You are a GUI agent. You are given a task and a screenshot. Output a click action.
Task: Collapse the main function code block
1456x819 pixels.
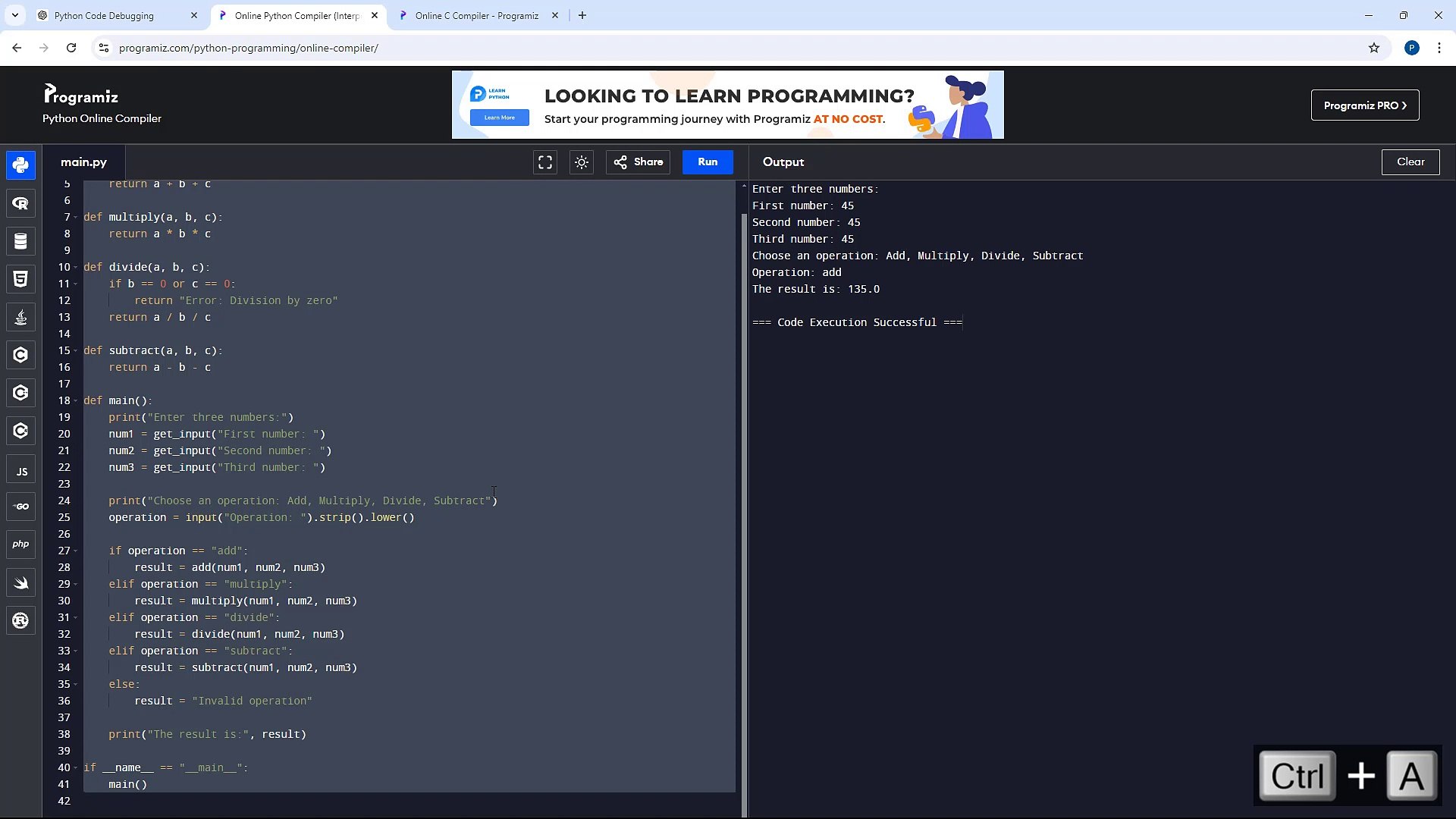tap(76, 400)
